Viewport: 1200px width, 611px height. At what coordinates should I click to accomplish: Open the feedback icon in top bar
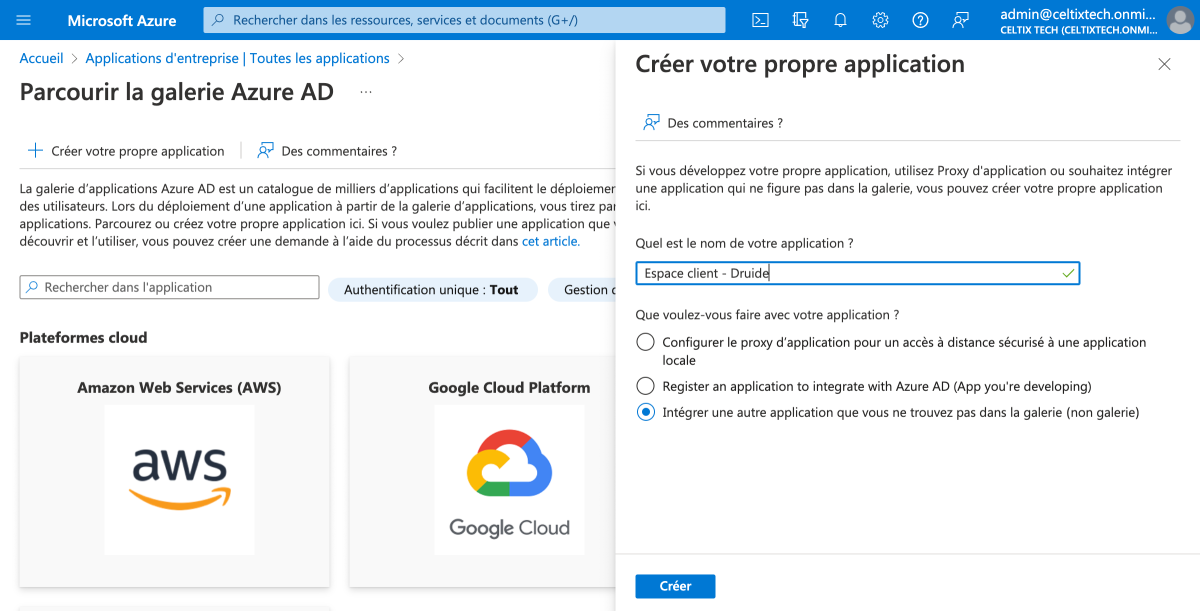[960, 20]
